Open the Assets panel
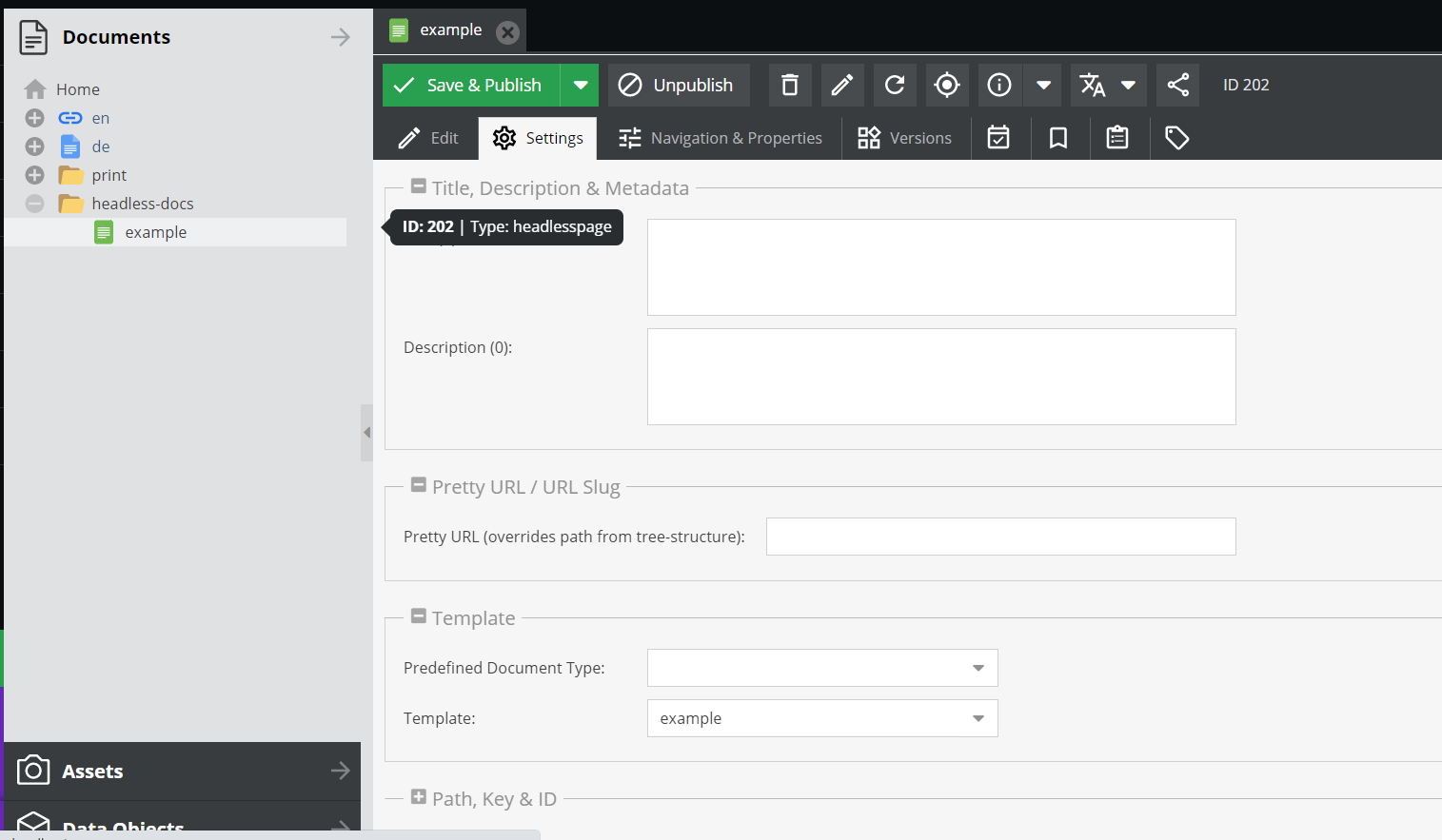The height and width of the screenshot is (840, 1442). tap(183, 772)
